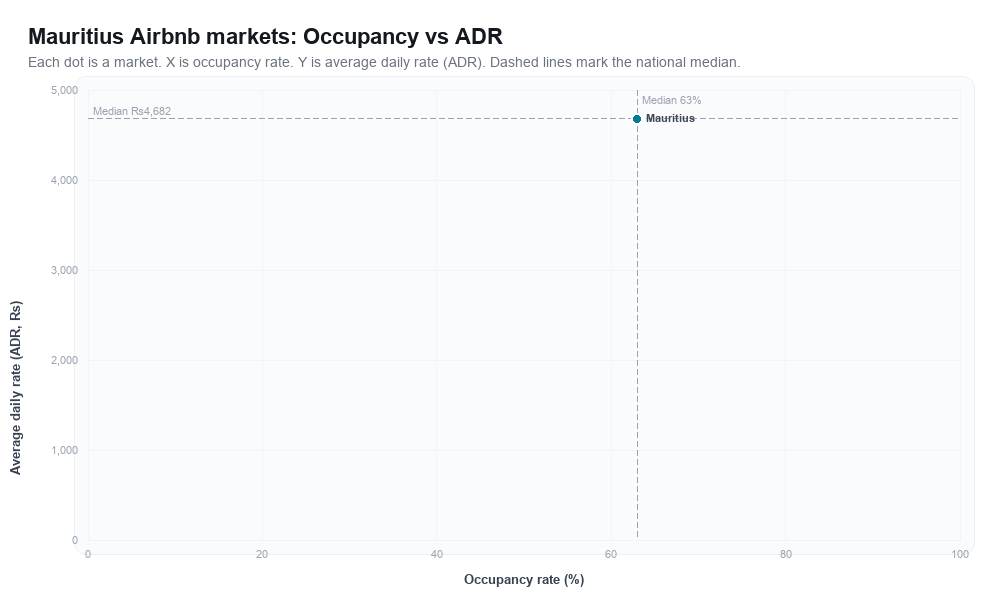The height and width of the screenshot is (600, 1000).
Task: Click the Mauritius data point dot
Action: 636,119
